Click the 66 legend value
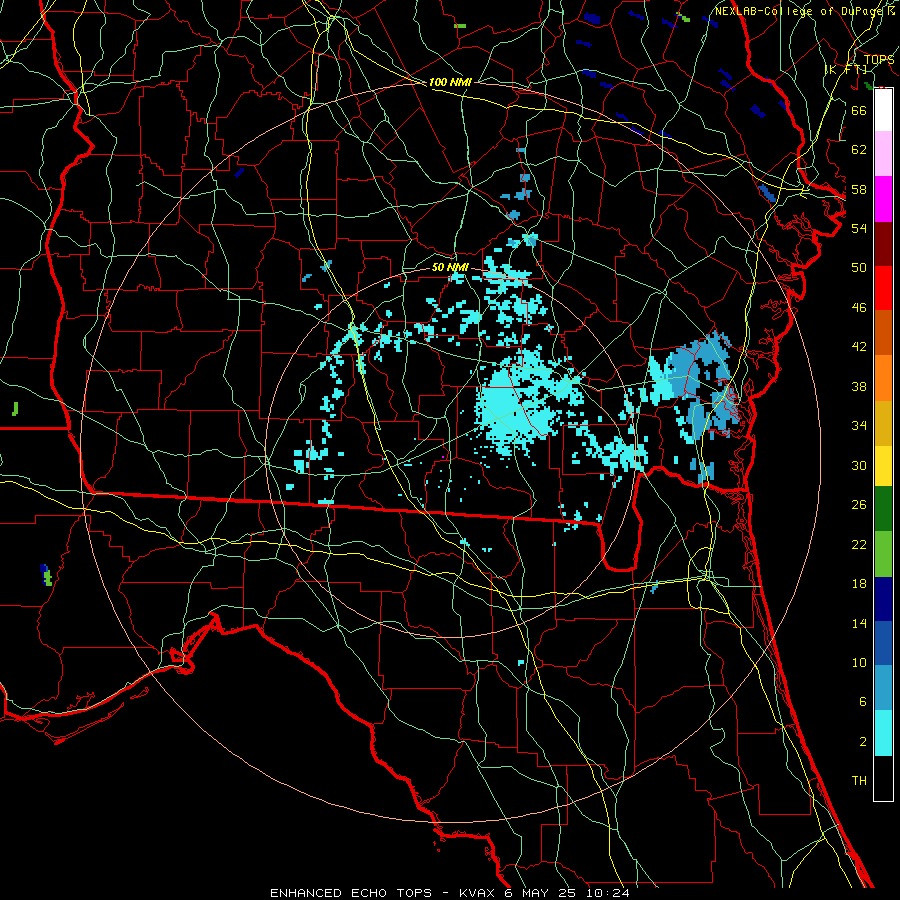The height and width of the screenshot is (900, 900). point(859,110)
